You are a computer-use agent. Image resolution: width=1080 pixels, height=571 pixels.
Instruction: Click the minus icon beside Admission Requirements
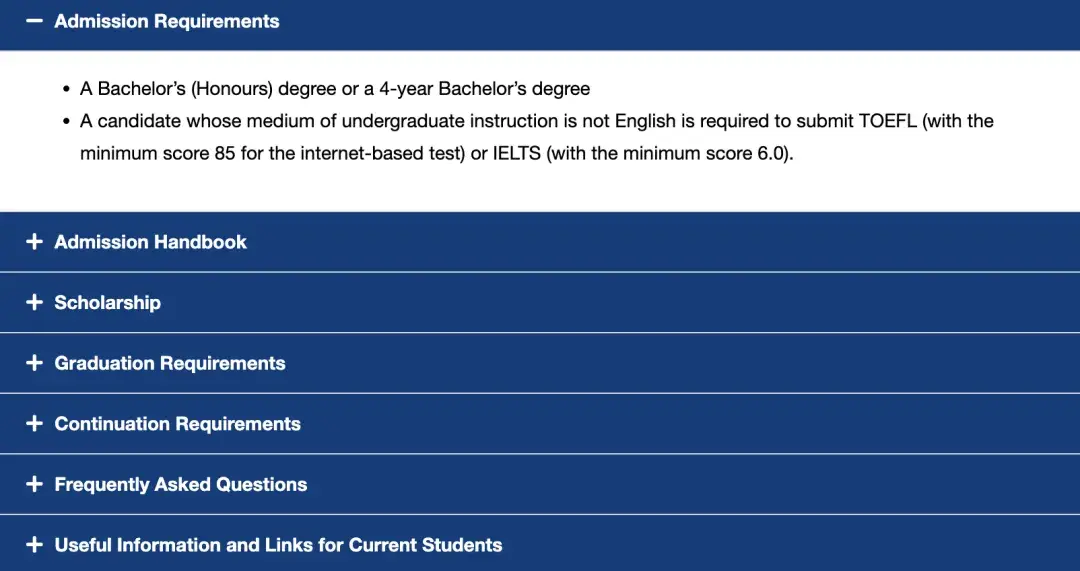pos(34,21)
